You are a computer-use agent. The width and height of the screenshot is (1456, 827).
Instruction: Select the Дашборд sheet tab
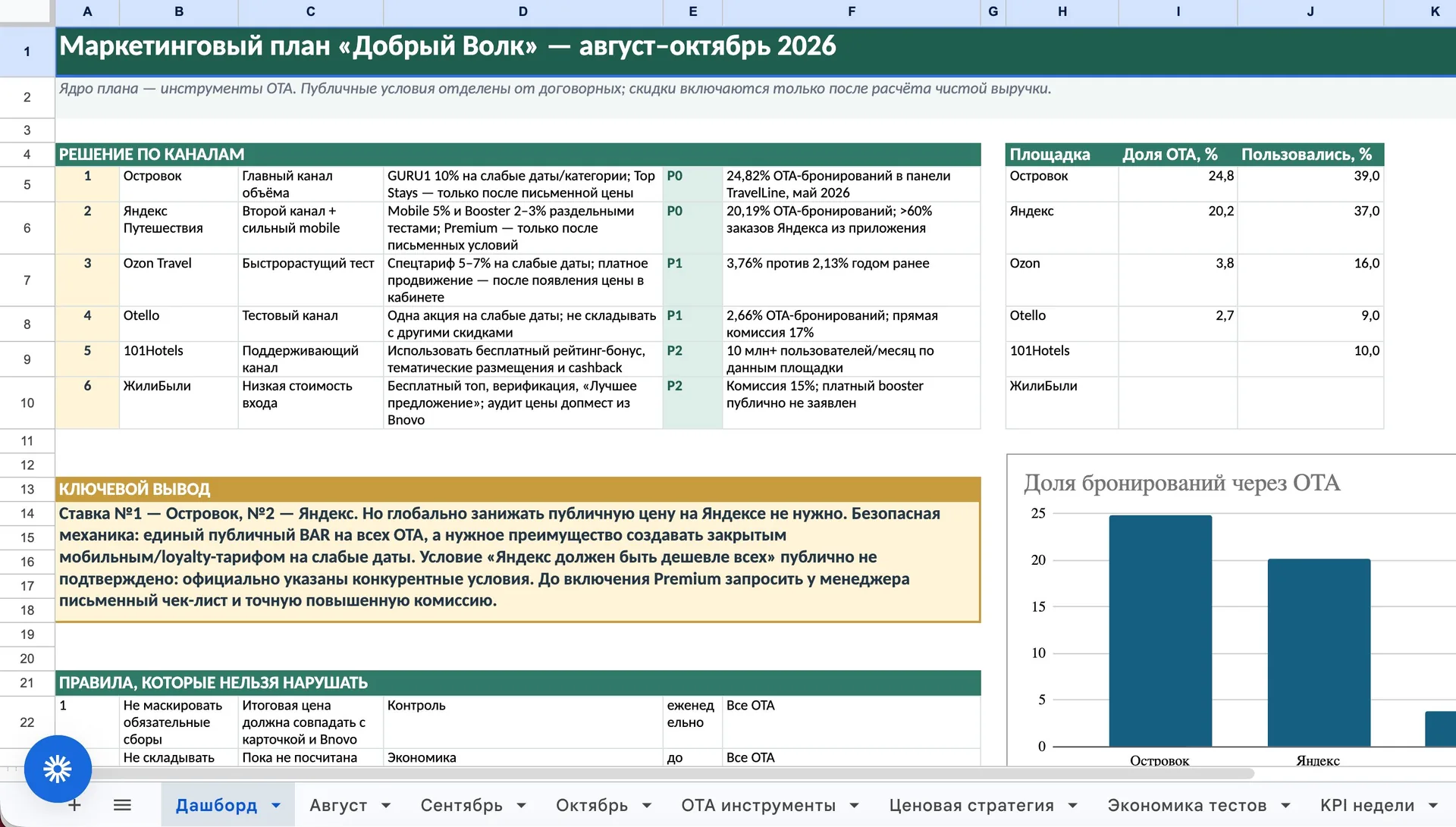[216, 805]
